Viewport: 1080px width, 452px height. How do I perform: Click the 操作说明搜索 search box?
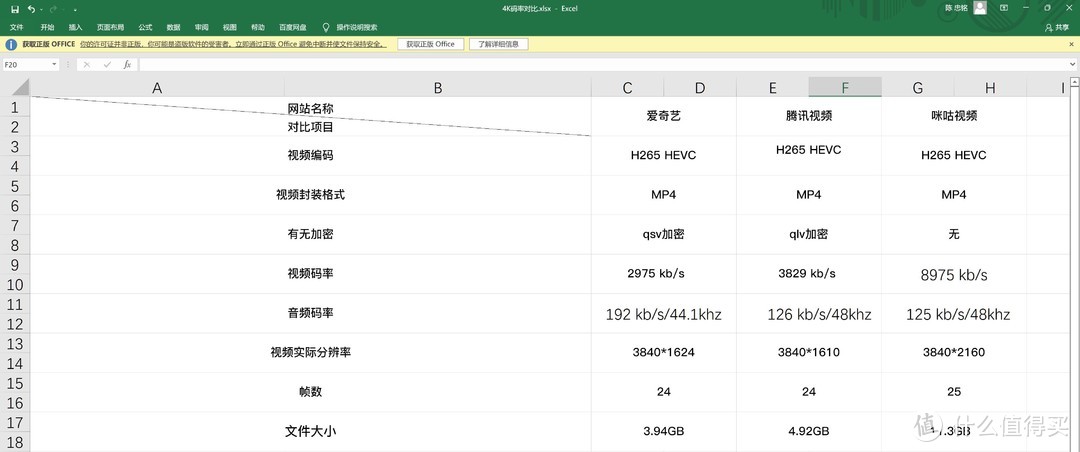click(x=357, y=28)
